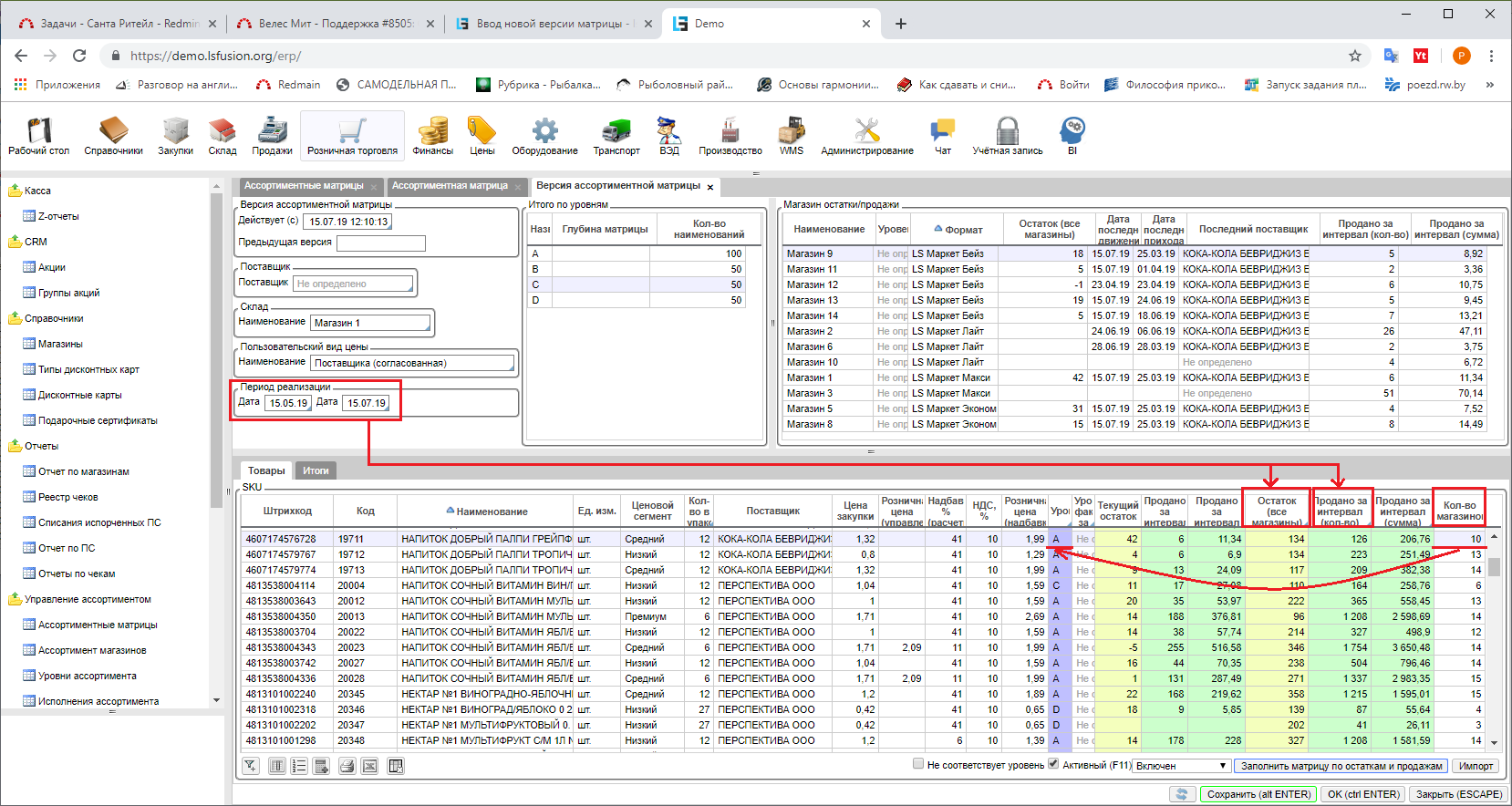Click the filter icon below SKU table
Image resolution: width=1512 pixels, height=806 pixels.
251,766
